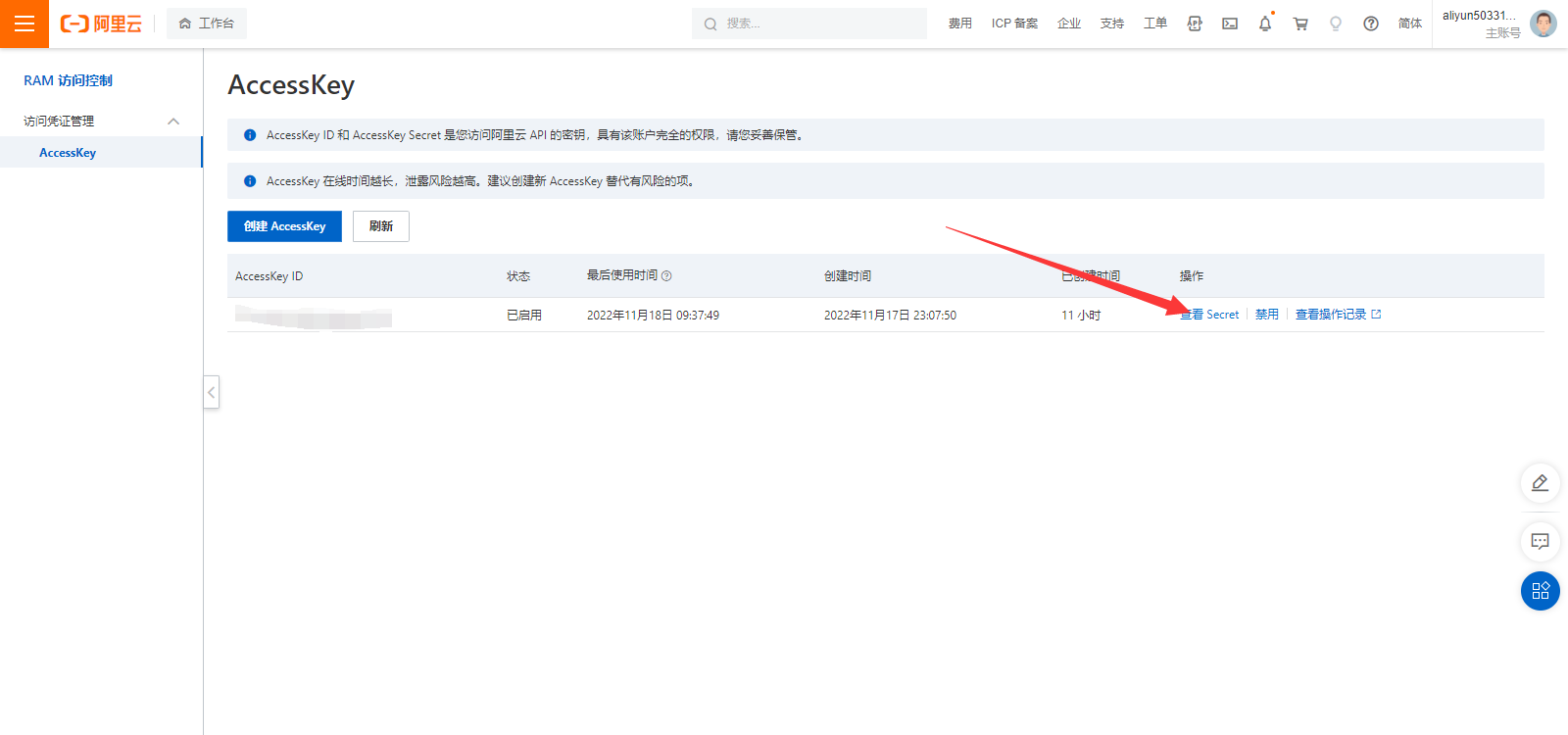Click 查看 Secret link
The image size is (1568, 735).
pyautogui.click(x=1209, y=315)
